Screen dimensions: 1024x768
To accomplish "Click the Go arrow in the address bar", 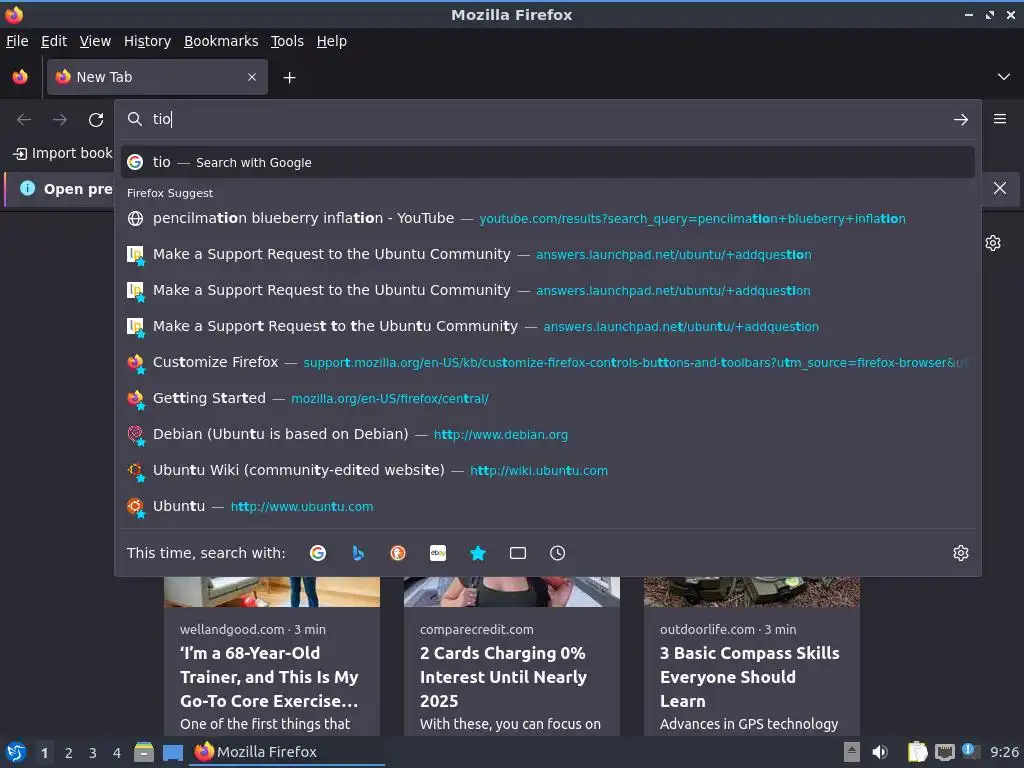I will [x=961, y=120].
